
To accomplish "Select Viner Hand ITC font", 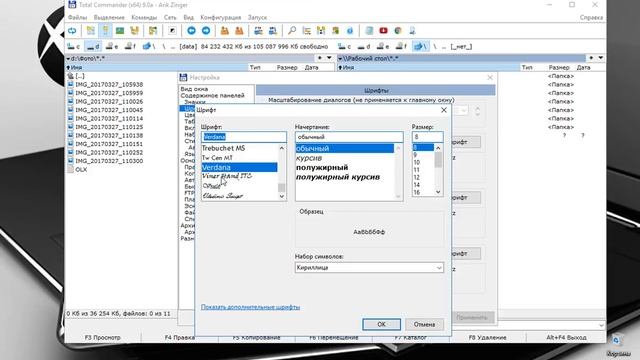I will point(227,176).
